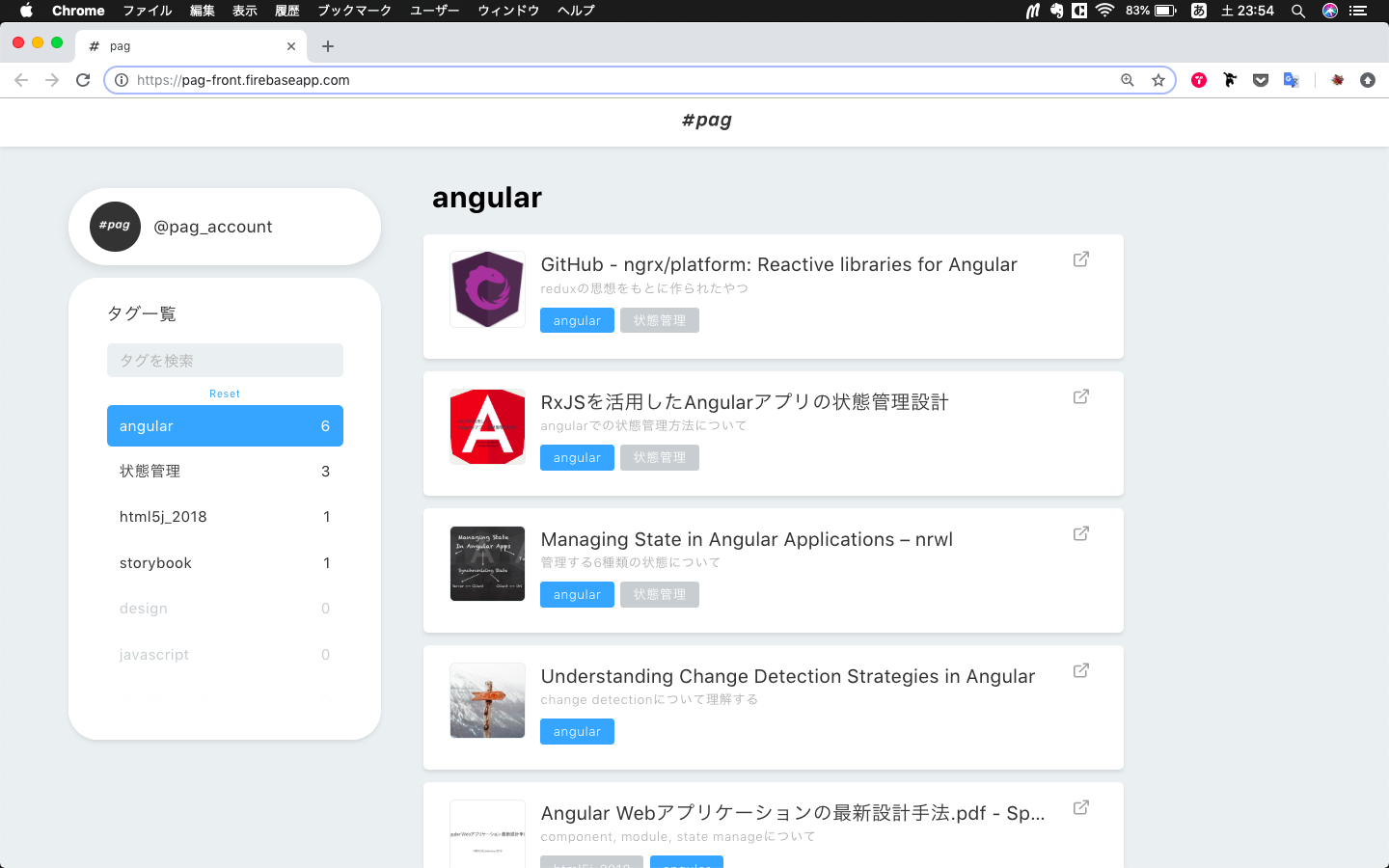Screen dimensions: 1389x868
Task: Click 状態管理 chip on RxJS card
Action: [x=660, y=457]
